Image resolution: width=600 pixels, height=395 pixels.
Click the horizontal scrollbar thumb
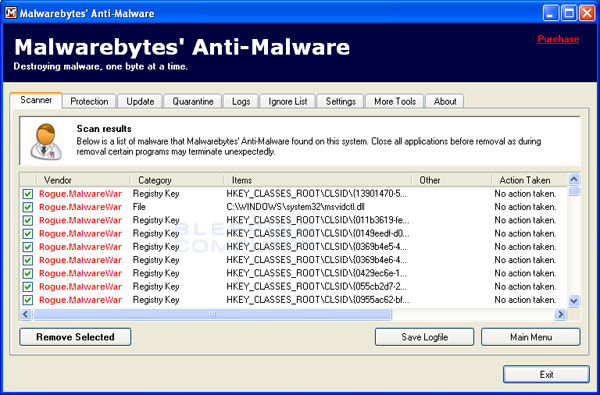(x=212, y=314)
